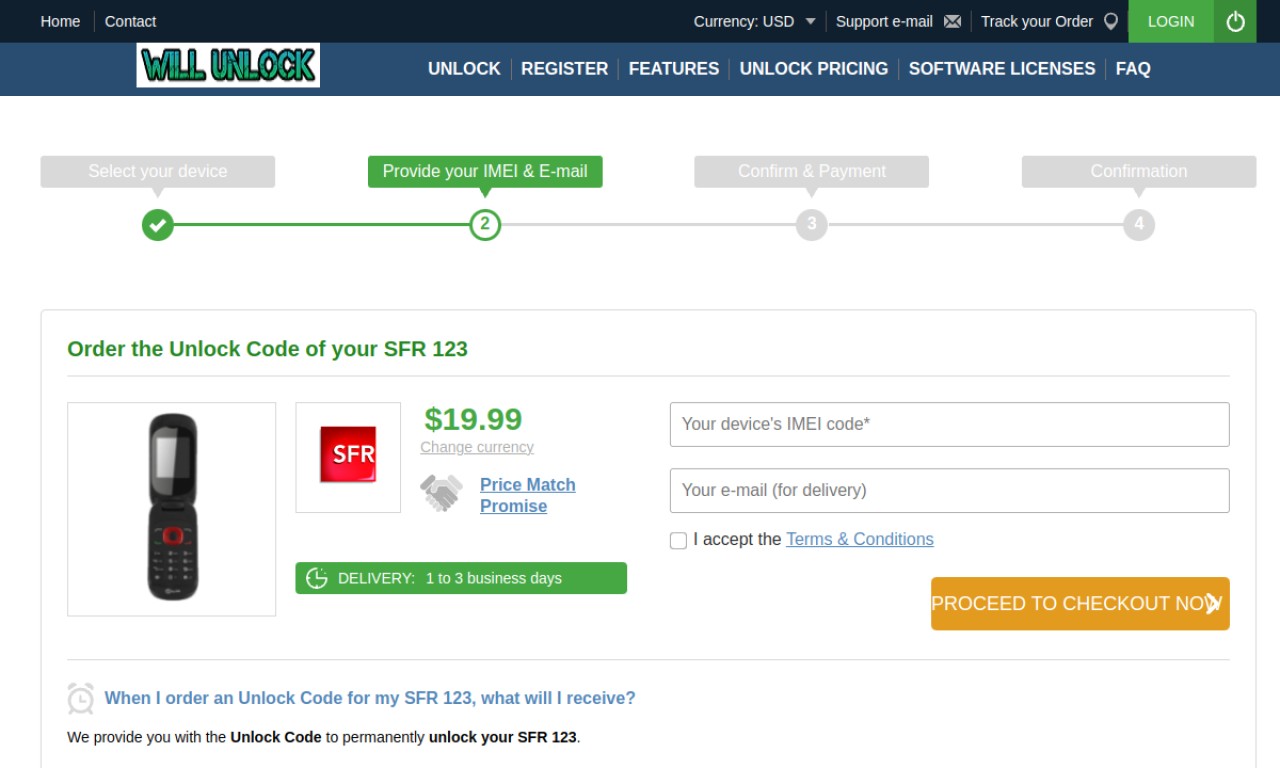Click the step 4 circle marker

(x=1139, y=224)
